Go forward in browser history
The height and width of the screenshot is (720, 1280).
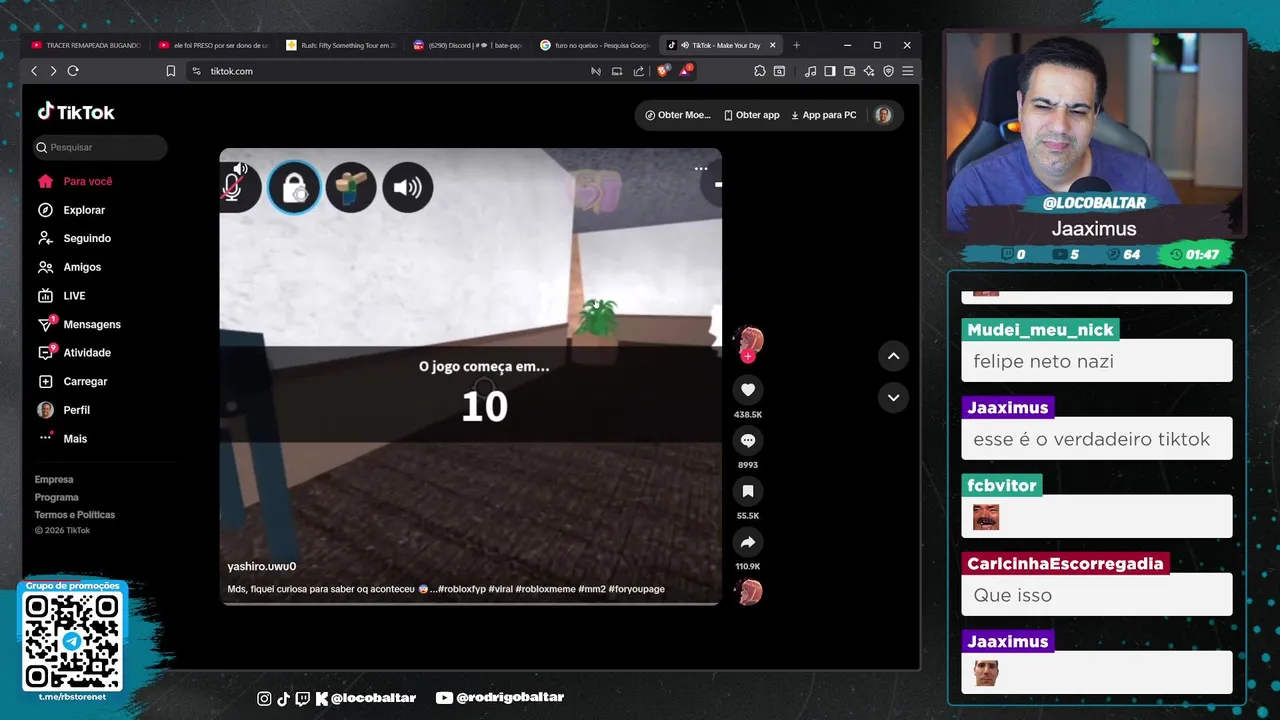point(53,71)
